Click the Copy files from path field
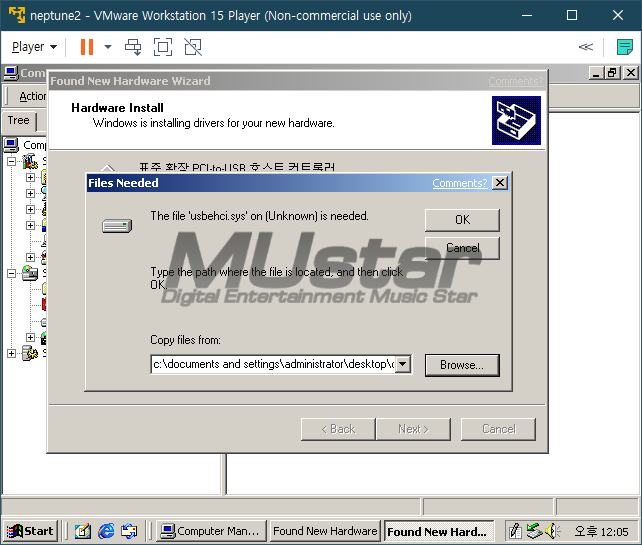Viewport: 642px width, 545px height. point(273,364)
